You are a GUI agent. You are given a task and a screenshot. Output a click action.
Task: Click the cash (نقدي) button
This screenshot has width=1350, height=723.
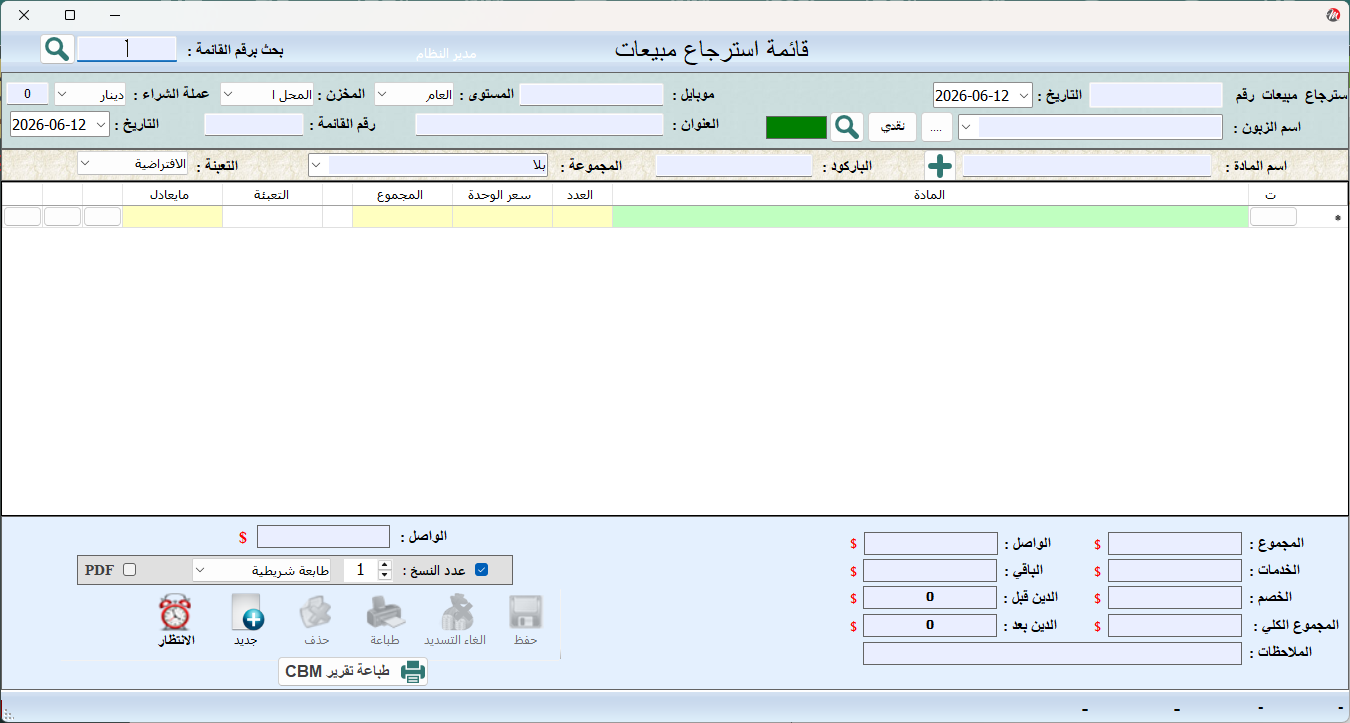891,127
